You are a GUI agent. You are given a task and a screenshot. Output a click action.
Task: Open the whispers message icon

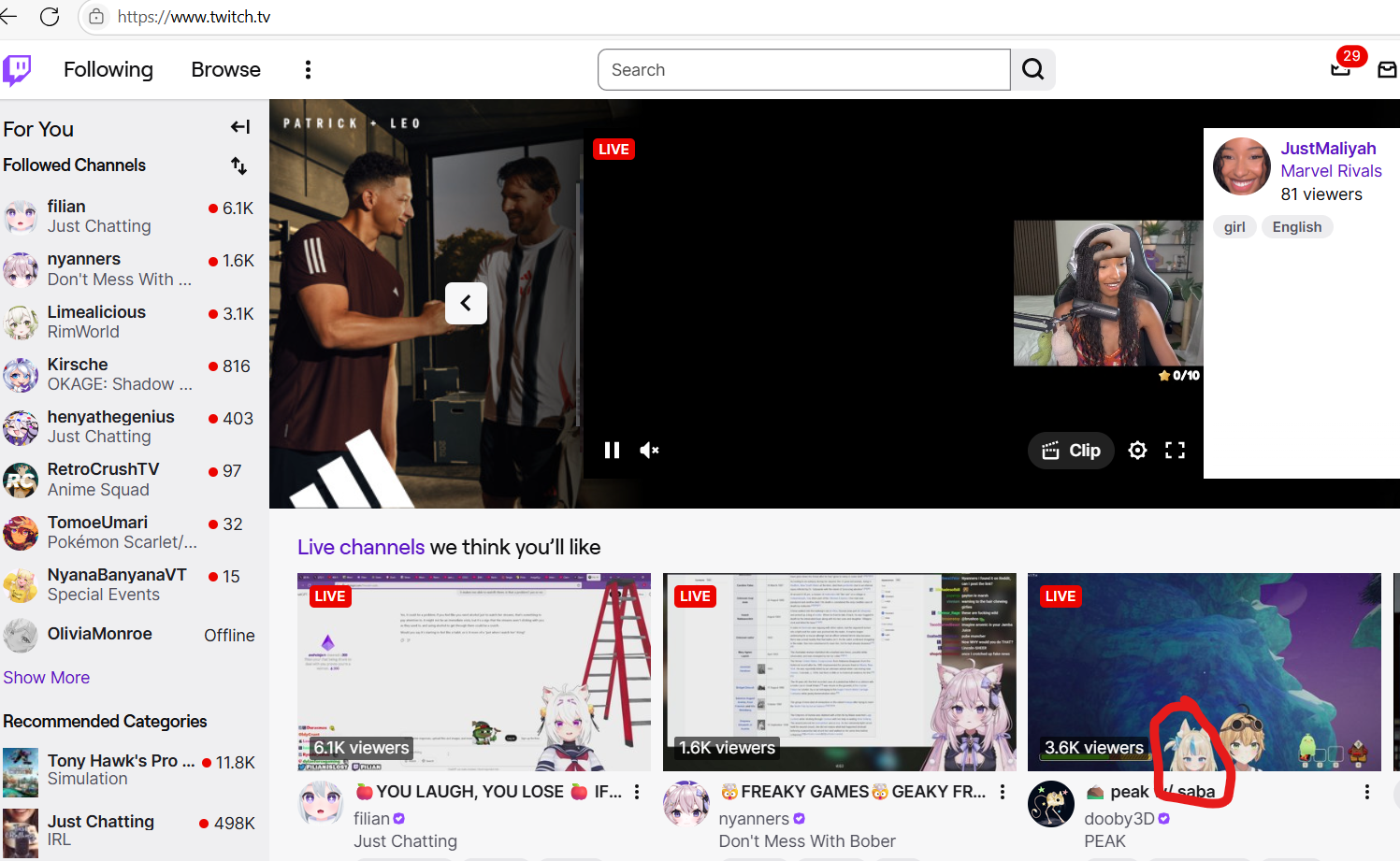(1387, 69)
